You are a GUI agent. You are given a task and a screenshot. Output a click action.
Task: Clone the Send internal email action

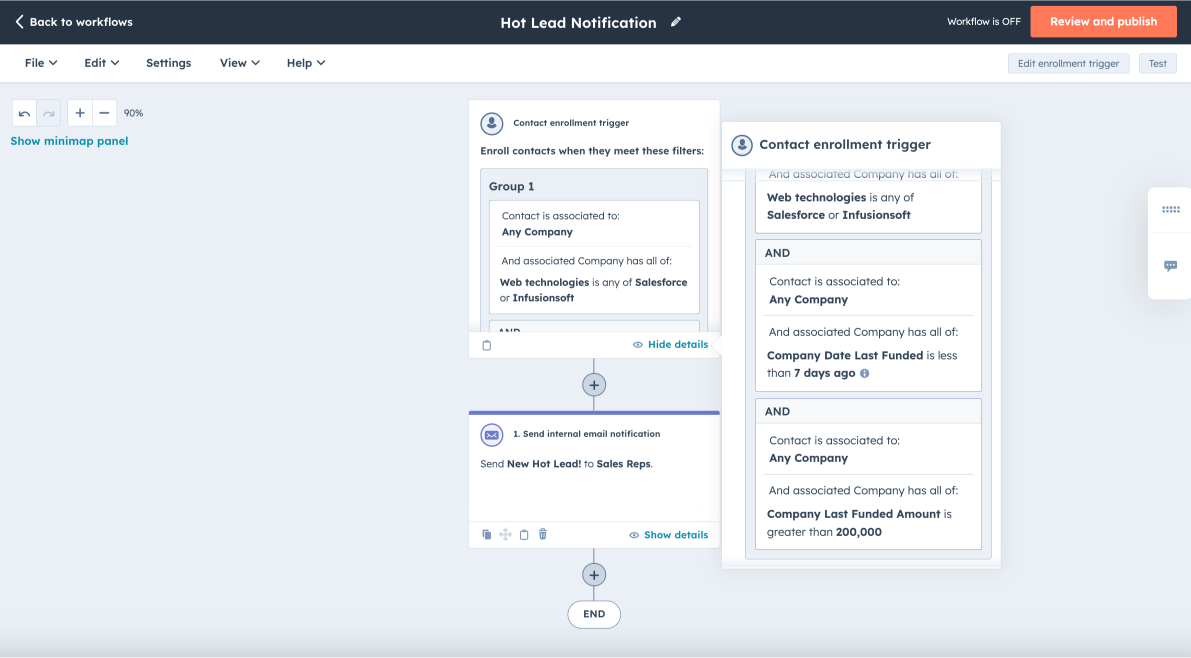487,535
